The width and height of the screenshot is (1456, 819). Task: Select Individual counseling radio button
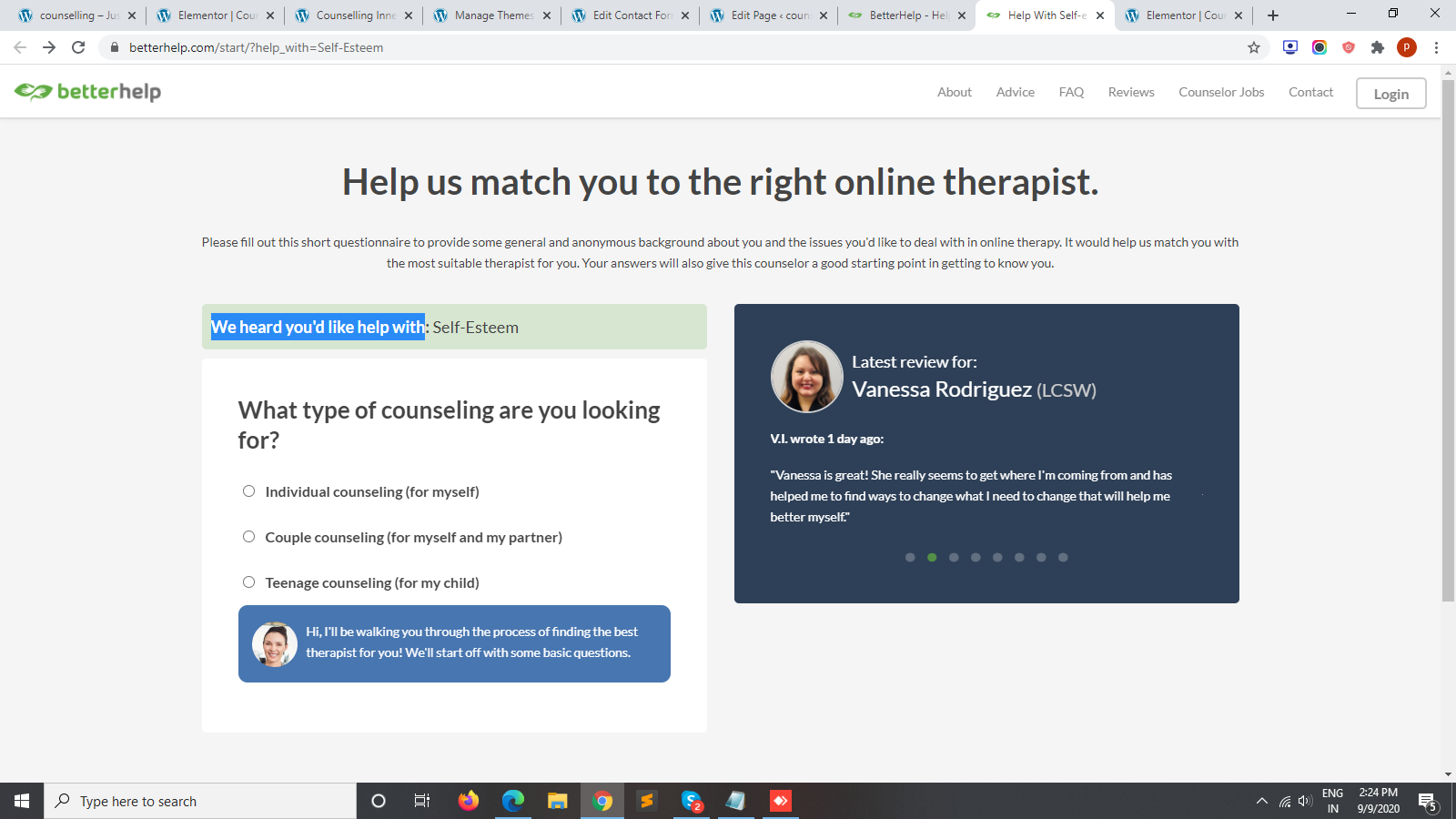coord(248,491)
